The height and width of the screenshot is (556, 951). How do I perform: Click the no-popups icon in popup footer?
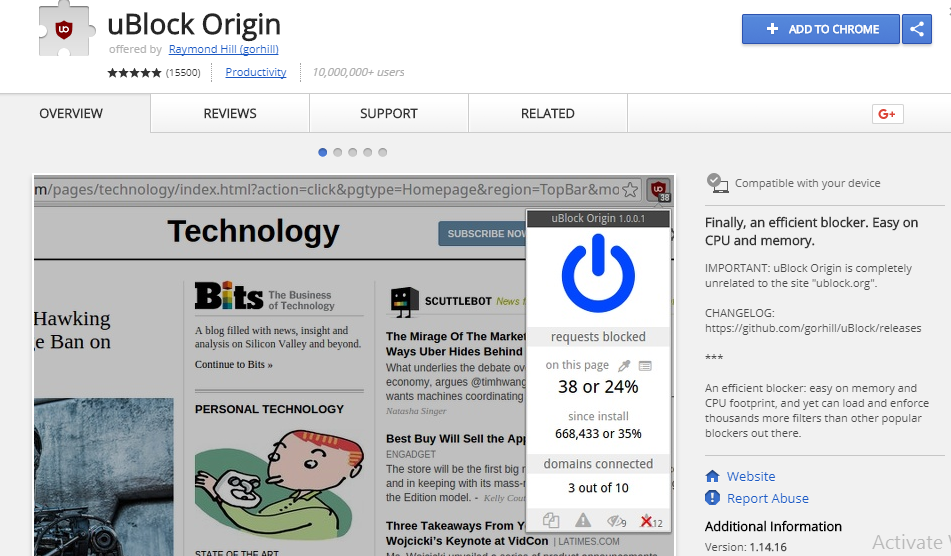tap(551, 520)
